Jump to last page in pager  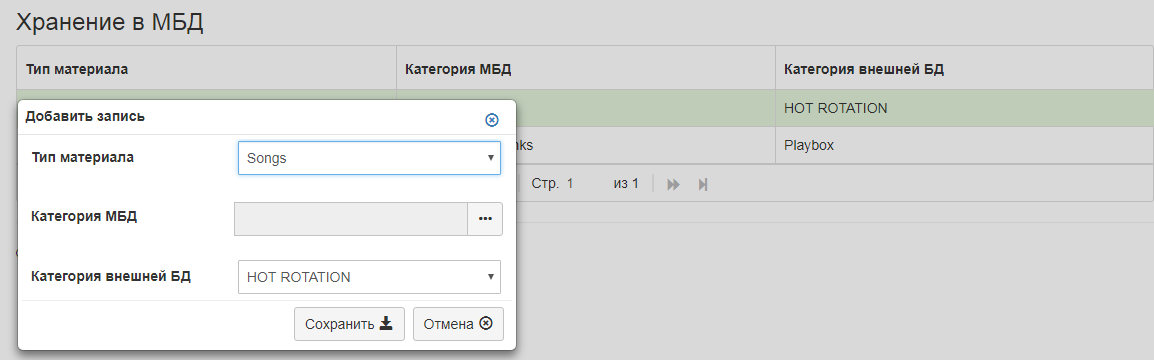coord(703,184)
